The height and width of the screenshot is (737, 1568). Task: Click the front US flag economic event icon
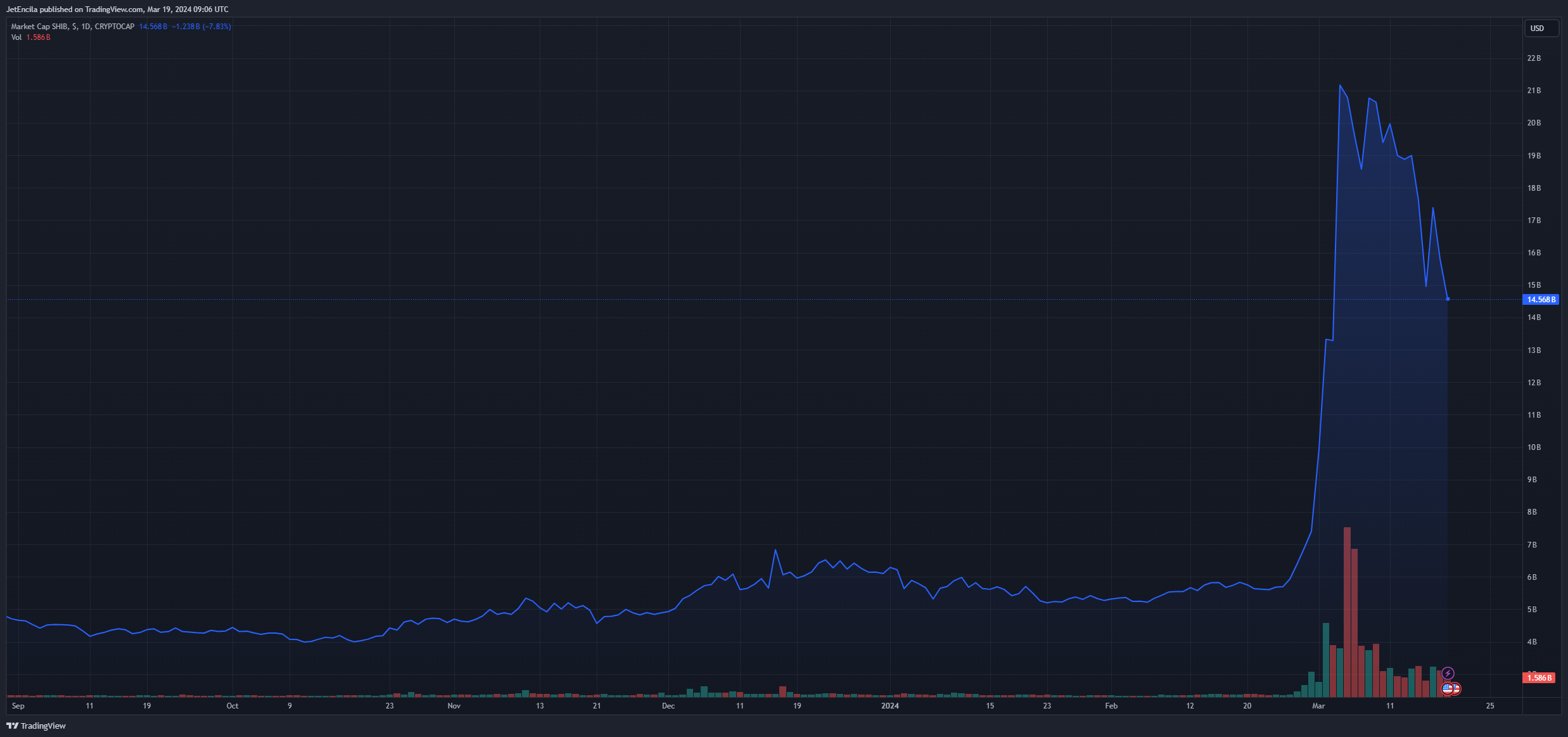point(1447,688)
